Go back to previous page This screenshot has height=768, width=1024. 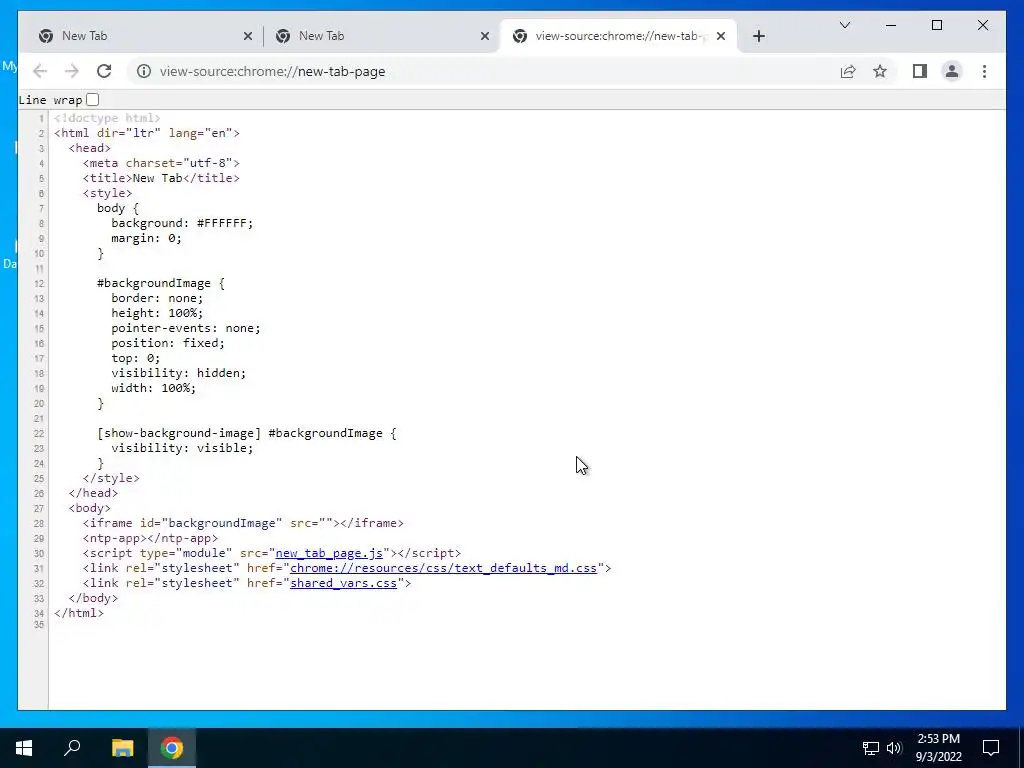click(40, 71)
